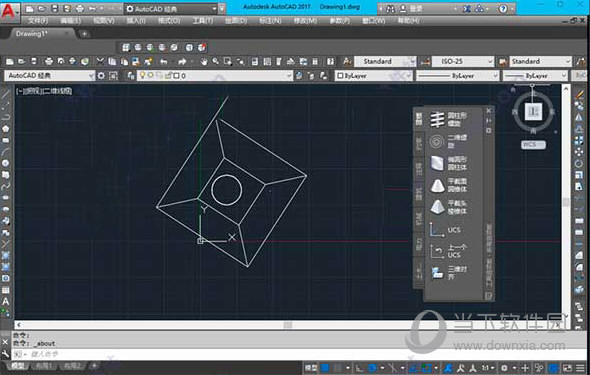Image resolution: width=590 pixels, height=375 pixels.
Task: Click the viewport label at canvas top-left
Action: click(x=44, y=91)
